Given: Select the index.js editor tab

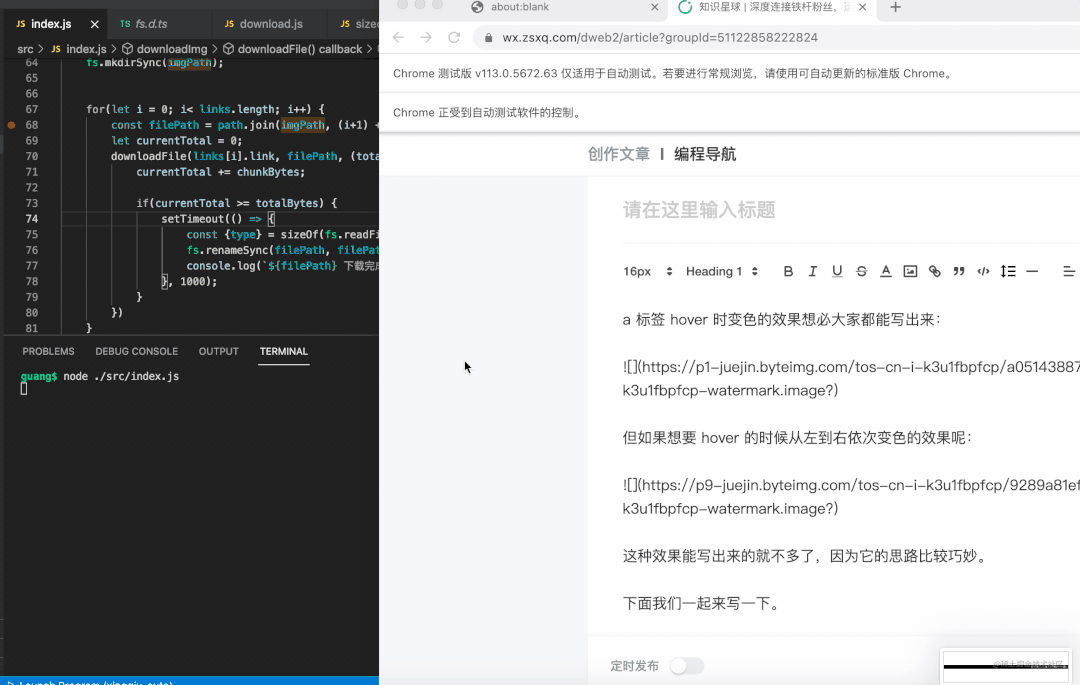Looking at the screenshot, I should tap(50, 23).
